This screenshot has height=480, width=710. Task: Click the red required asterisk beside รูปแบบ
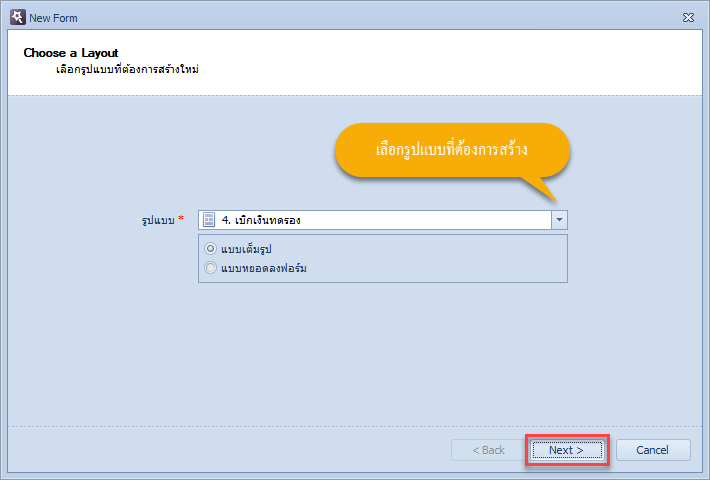point(181,218)
